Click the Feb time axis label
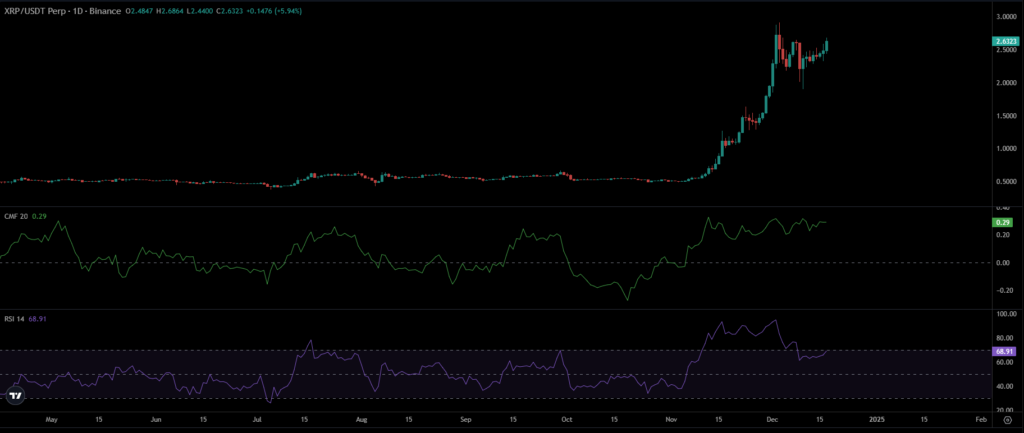The width and height of the screenshot is (1024, 433). coord(982,418)
